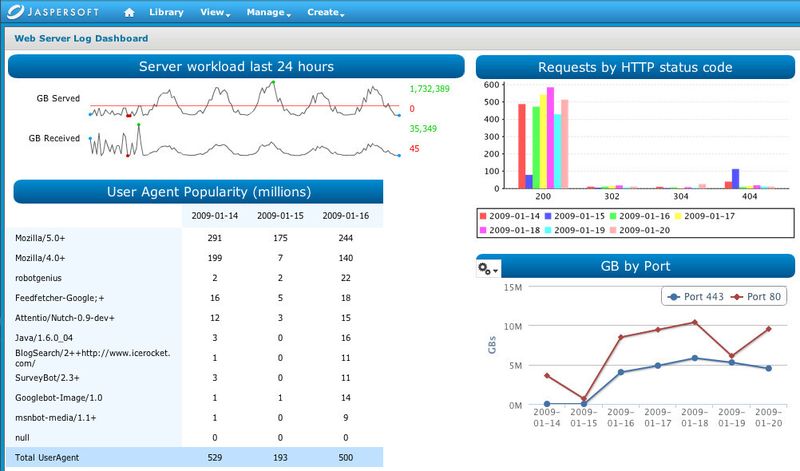This screenshot has height=471, width=800.
Task: Click the tall magenta bar for status 200
Action: [x=550, y=138]
